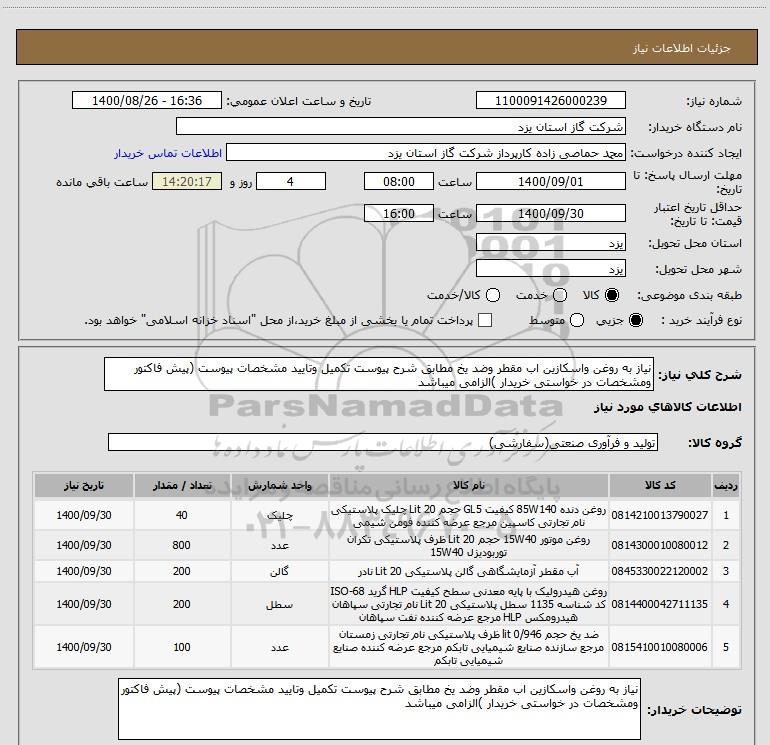Click product code 0814400042711135
Screen dimensions: 770x745
660,604
